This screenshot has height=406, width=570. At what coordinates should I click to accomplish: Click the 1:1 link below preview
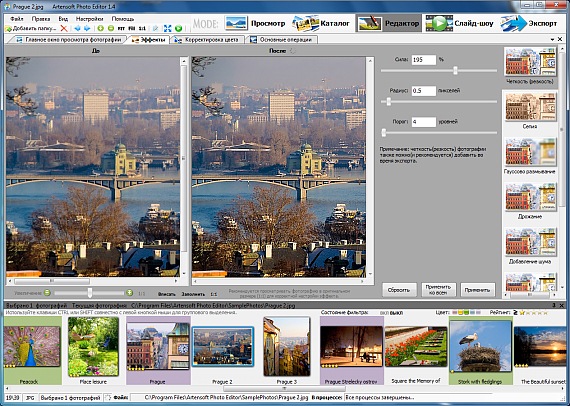(214, 294)
